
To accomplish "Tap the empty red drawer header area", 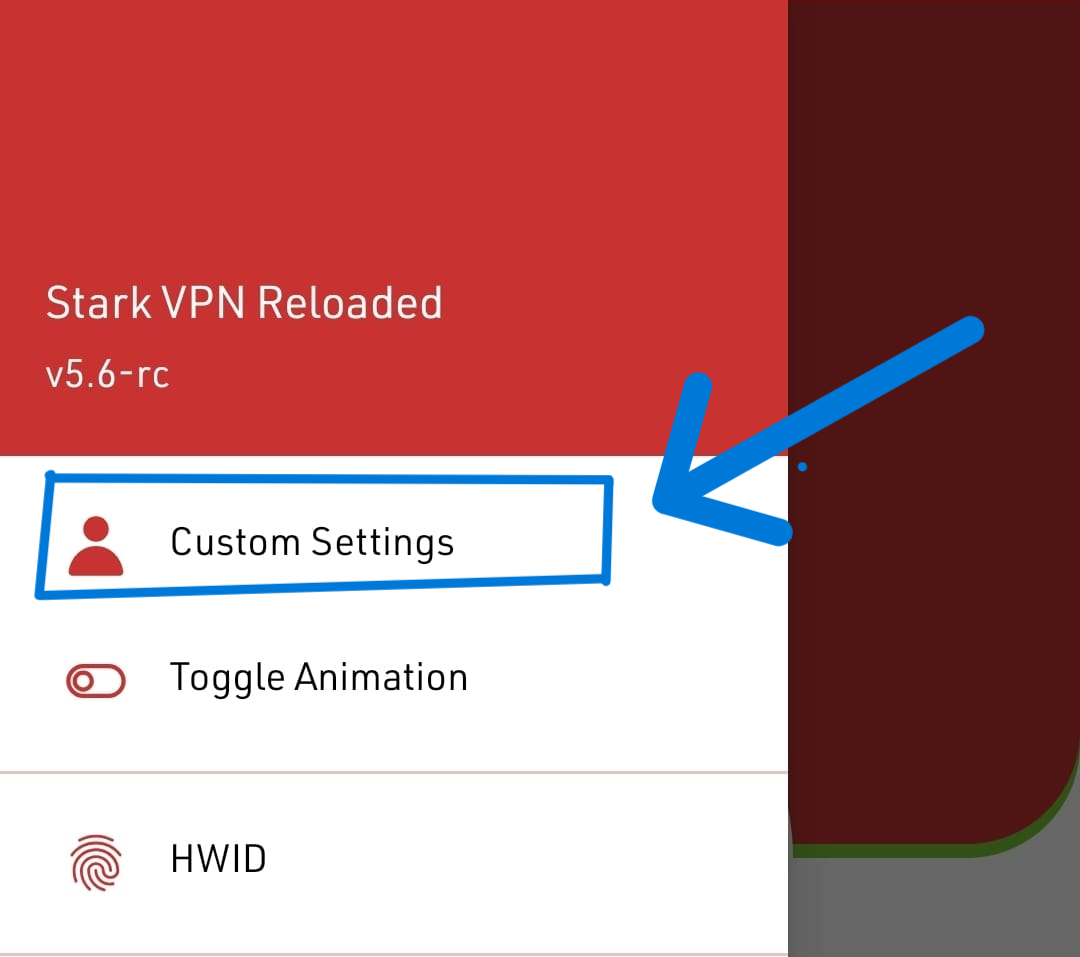I will coord(394,138).
